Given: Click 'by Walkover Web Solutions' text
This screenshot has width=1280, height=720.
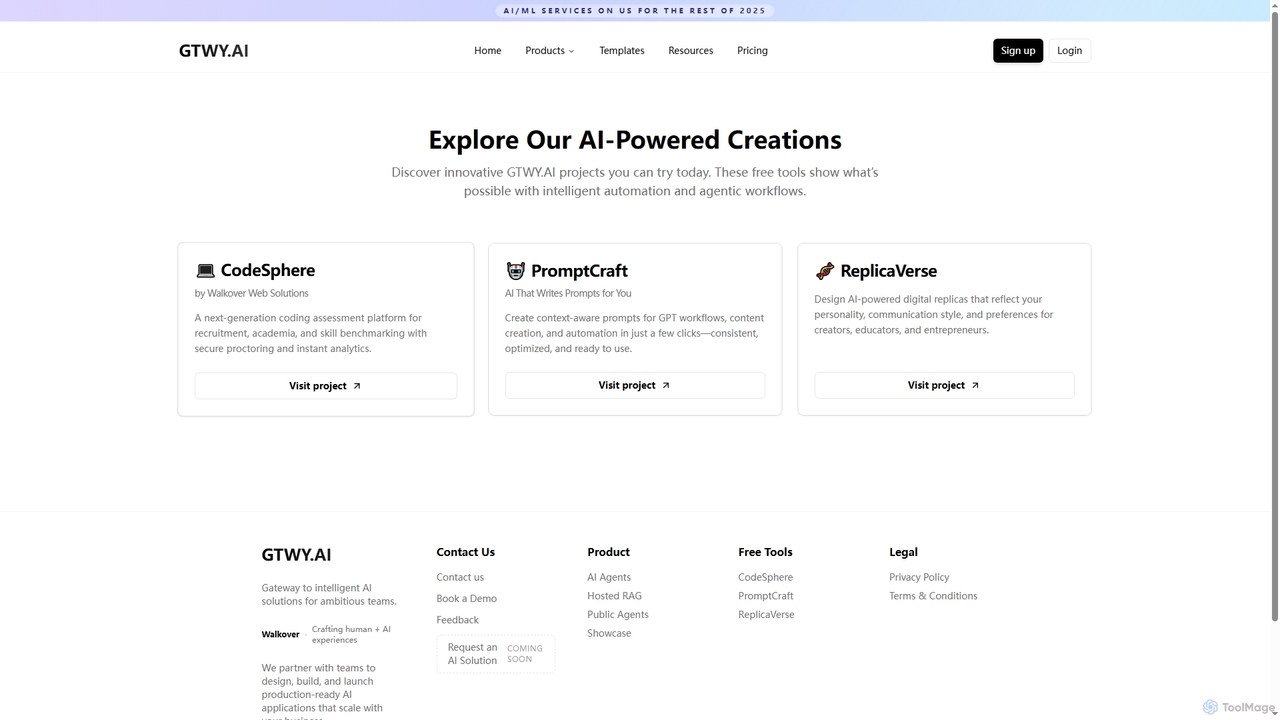Looking at the screenshot, I should click(252, 293).
